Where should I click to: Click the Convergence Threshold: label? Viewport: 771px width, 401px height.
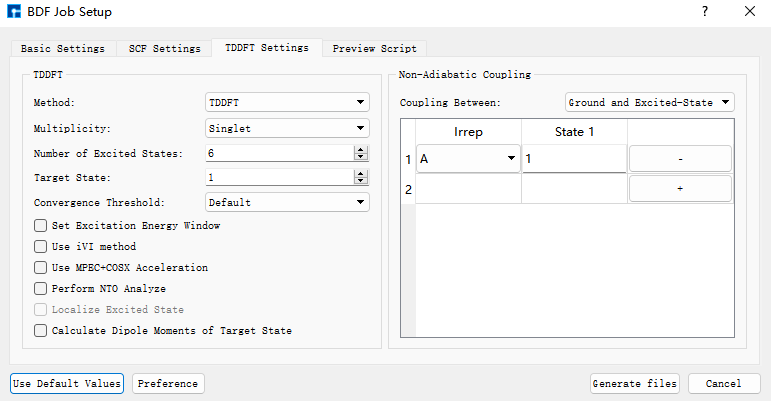(x=99, y=202)
